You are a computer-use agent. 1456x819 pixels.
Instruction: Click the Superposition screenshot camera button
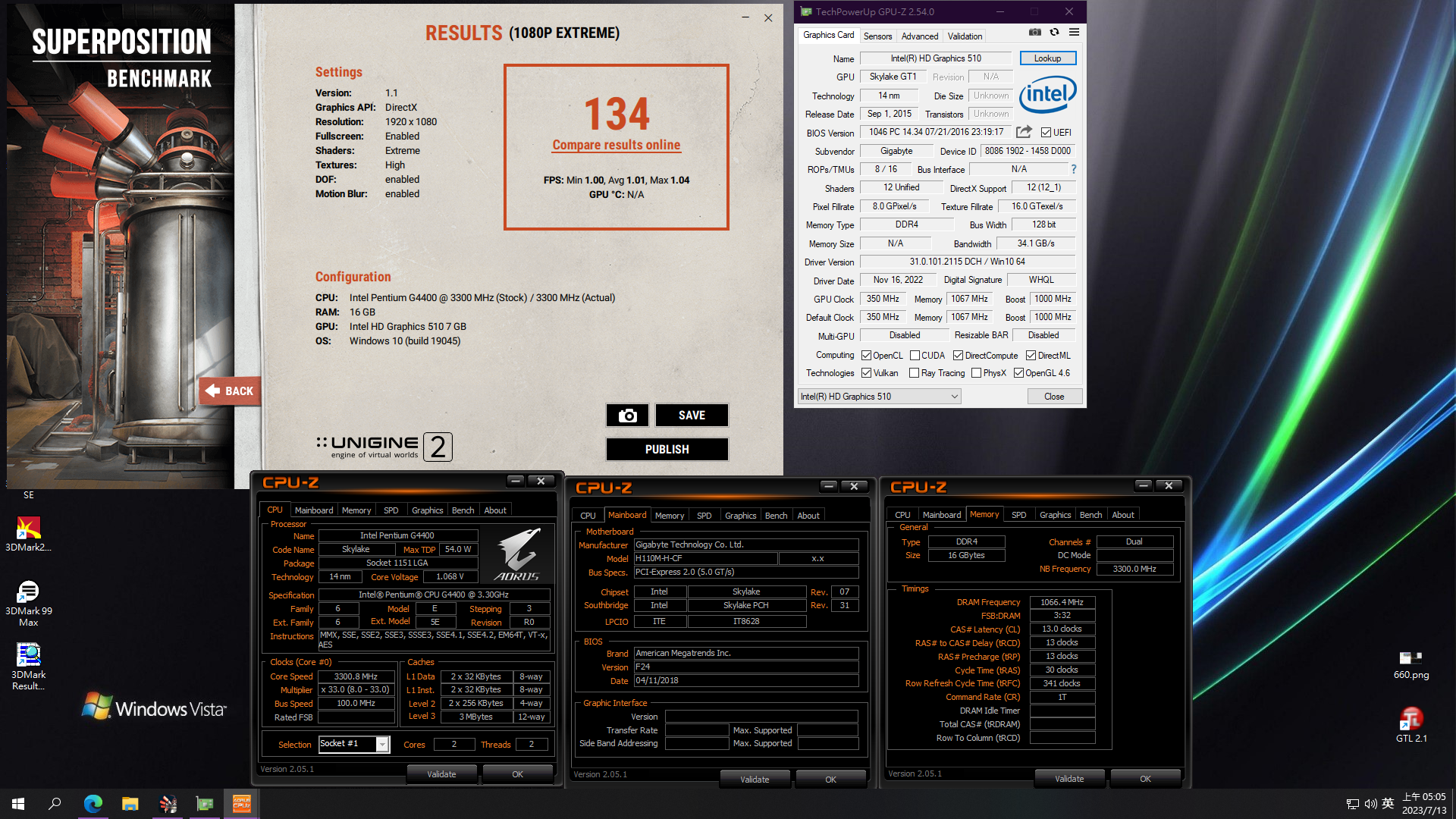coord(627,415)
